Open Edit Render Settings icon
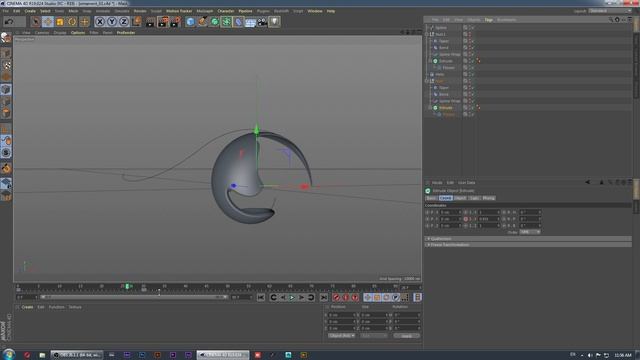640x360 pixels. pos(176,22)
